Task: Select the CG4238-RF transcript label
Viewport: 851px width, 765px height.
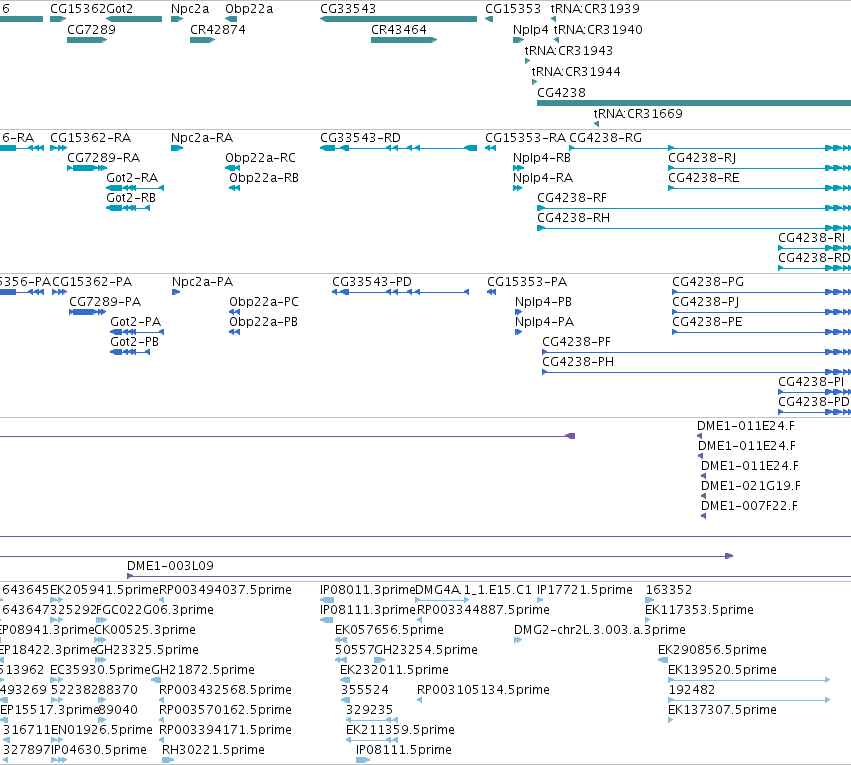Action: (571, 198)
